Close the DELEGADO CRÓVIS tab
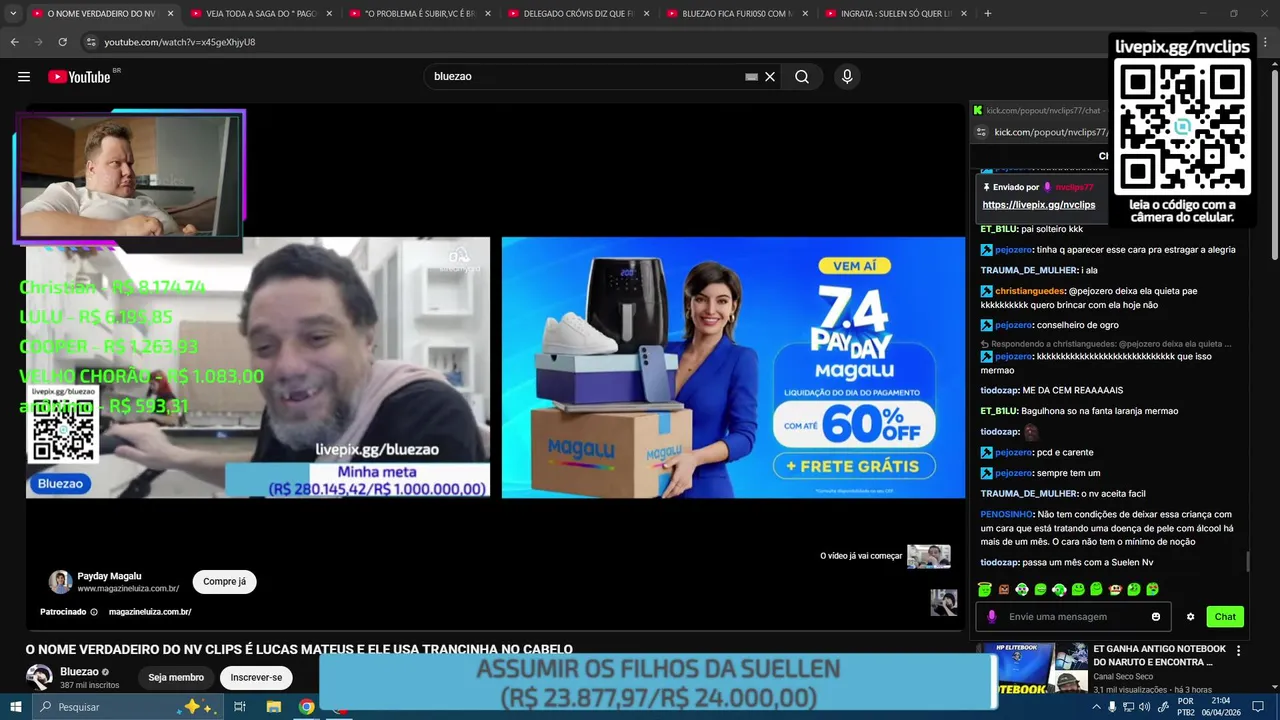1280x720 pixels. tap(646, 14)
